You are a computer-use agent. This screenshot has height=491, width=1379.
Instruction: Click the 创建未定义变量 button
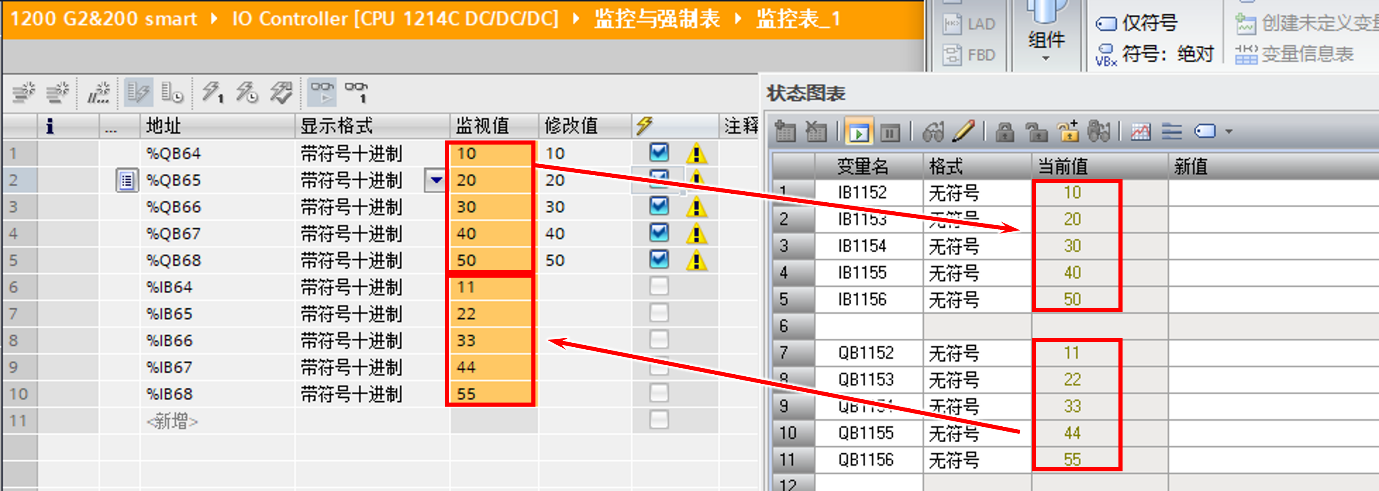coord(1306,23)
